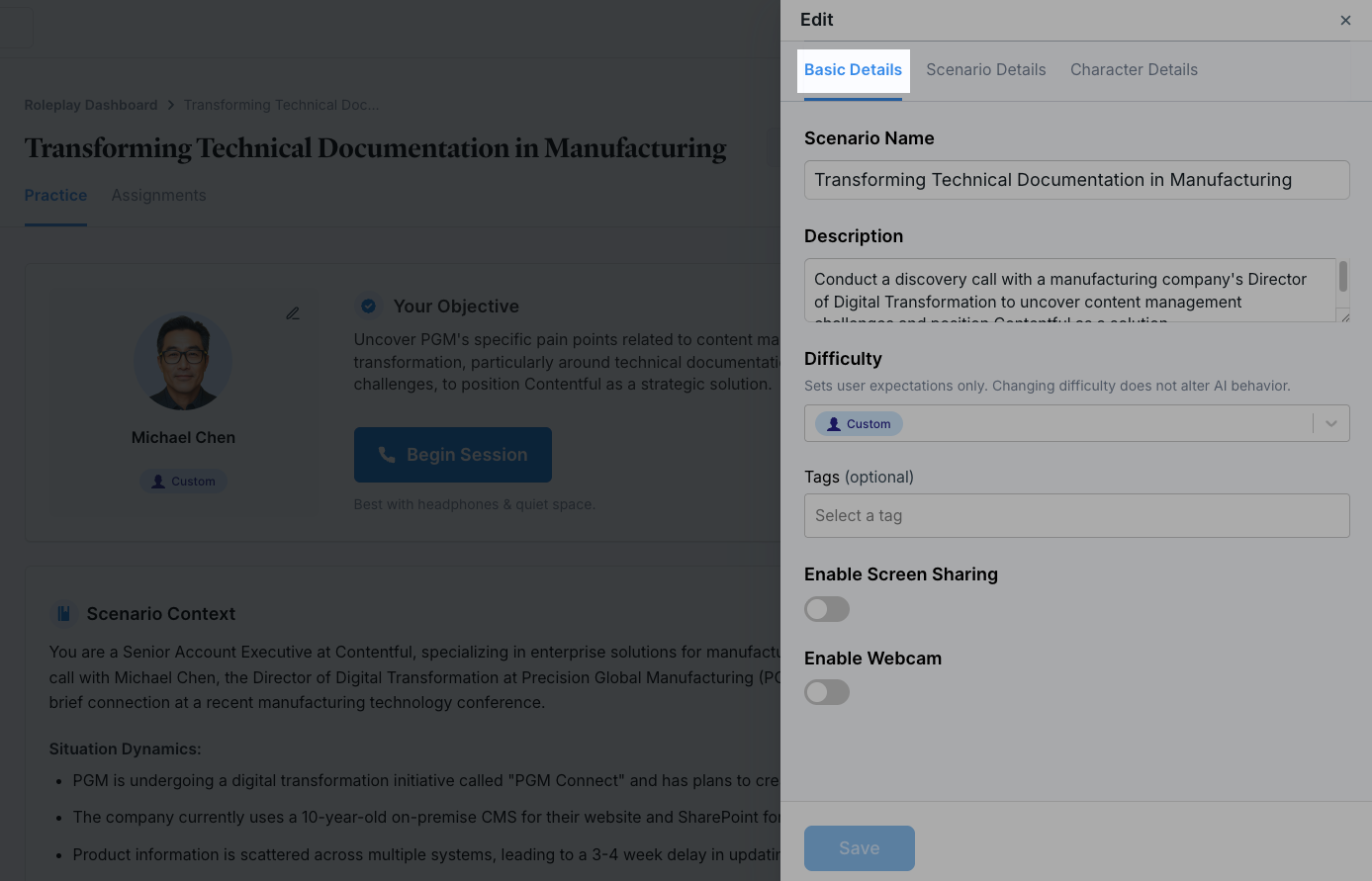Click the Description resize handle
The height and width of the screenshot is (881, 1372).
1343,315
